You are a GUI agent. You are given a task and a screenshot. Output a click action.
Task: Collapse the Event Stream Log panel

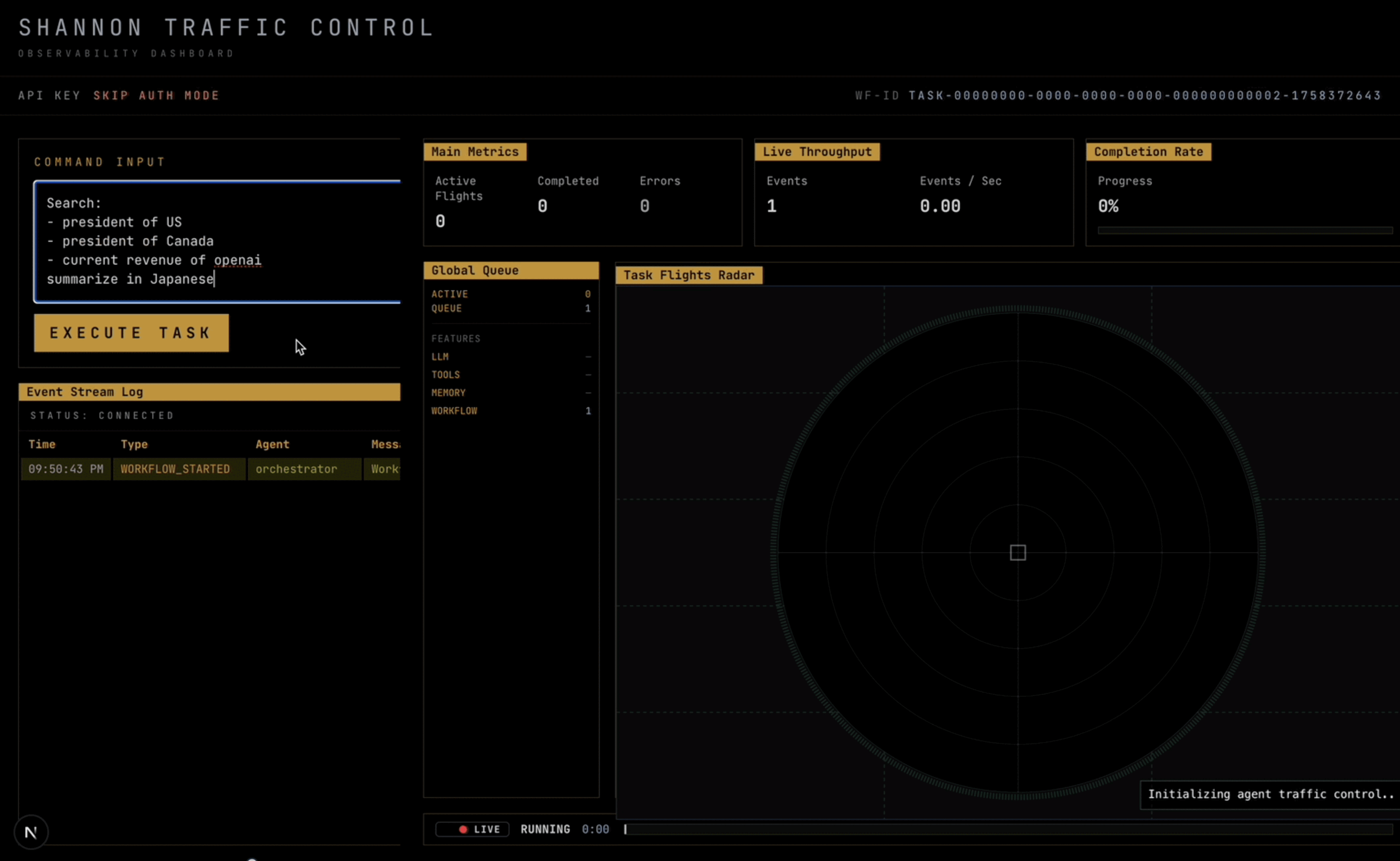coord(208,391)
